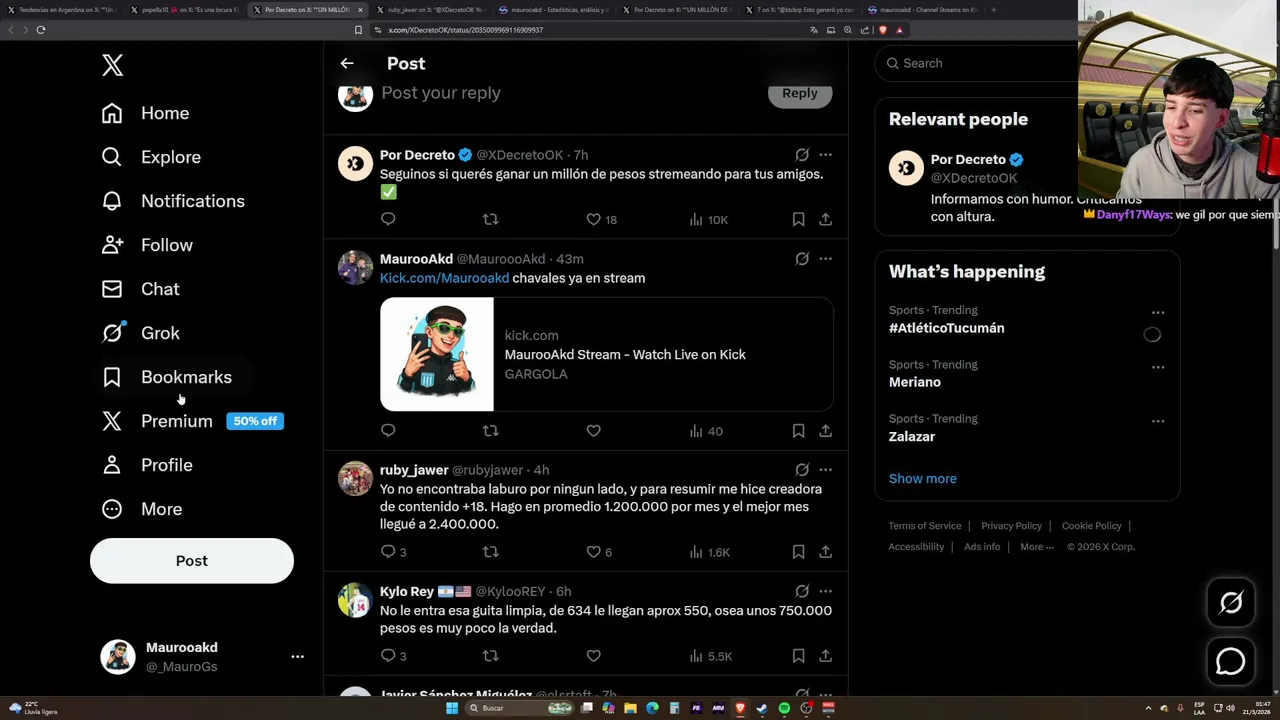Reload the page in browser
This screenshot has width=1280, height=720.
click(41, 30)
